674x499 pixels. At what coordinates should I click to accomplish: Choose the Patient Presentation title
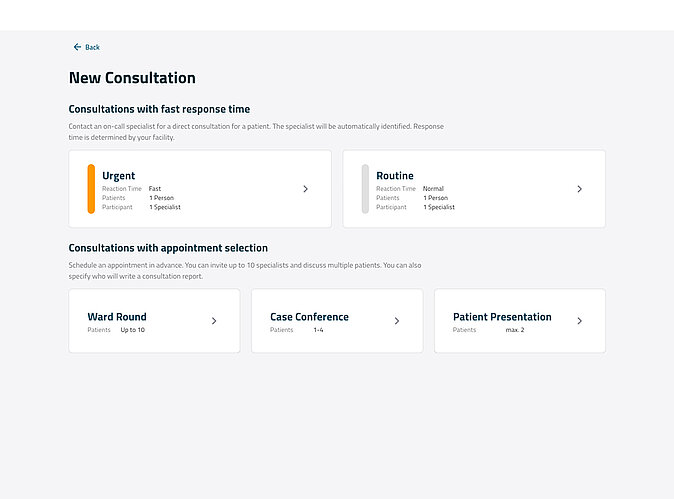(x=502, y=317)
